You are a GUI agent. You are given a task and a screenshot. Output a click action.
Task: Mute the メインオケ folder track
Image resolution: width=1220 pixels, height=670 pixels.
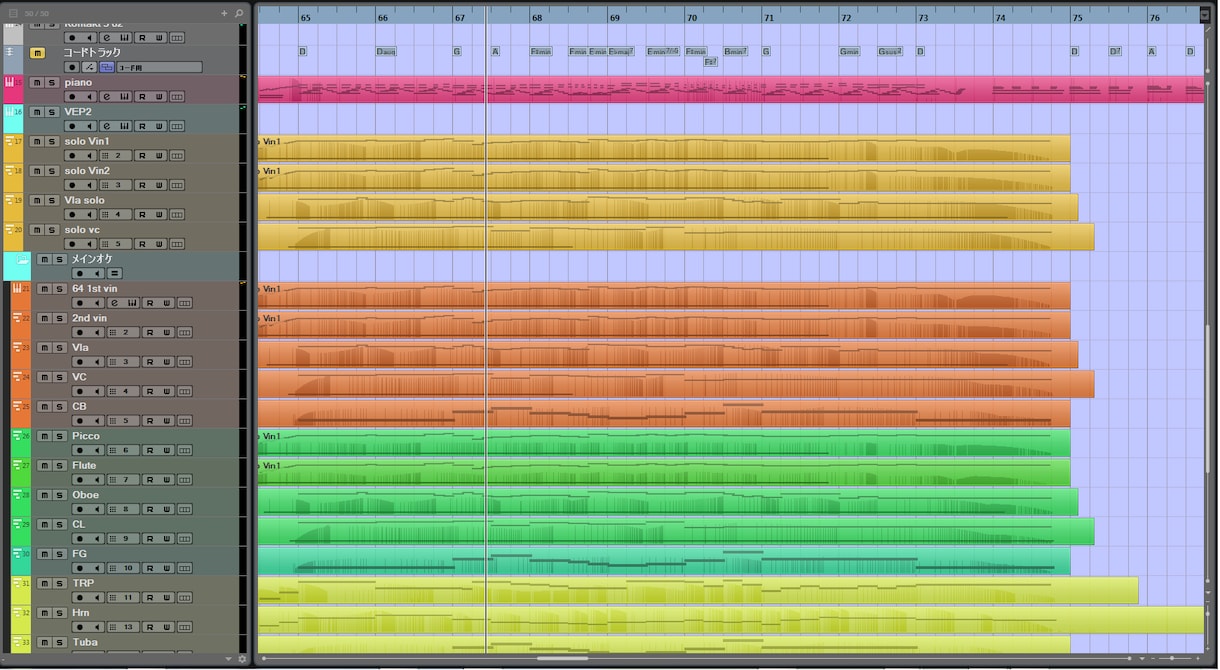coord(44,260)
